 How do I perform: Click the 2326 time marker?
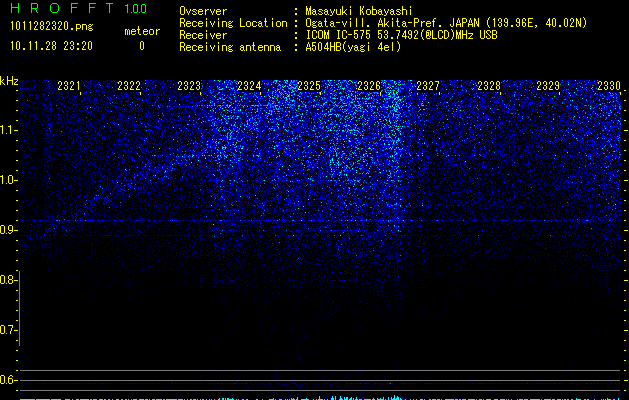[x=369, y=86]
